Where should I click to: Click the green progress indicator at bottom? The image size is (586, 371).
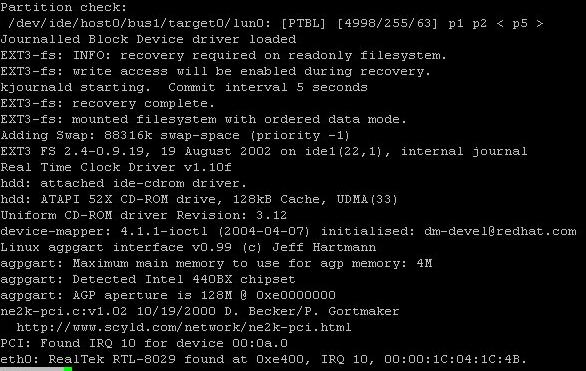pyautogui.click(x=68, y=369)
